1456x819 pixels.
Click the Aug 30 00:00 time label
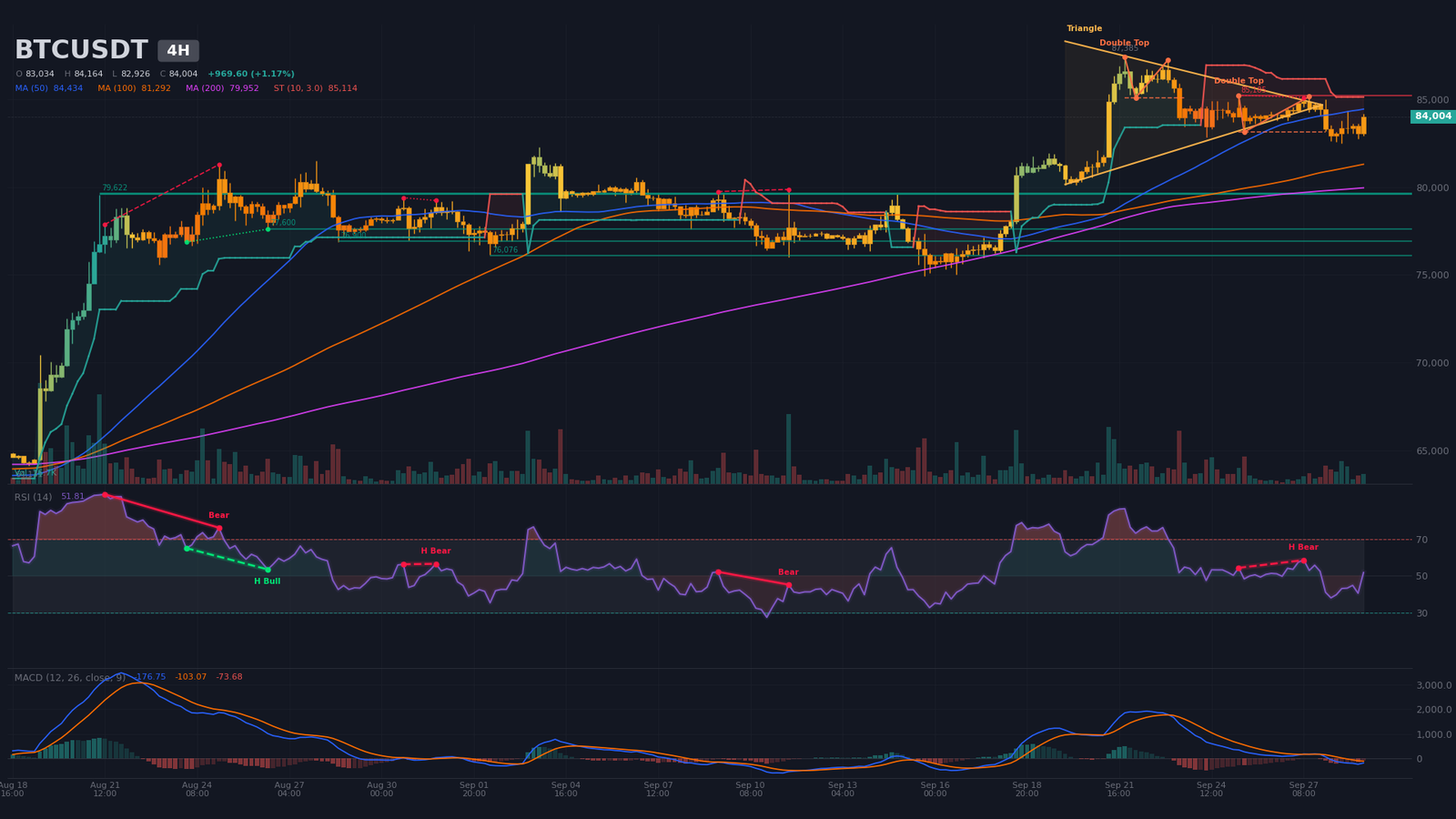pos(381,789)
